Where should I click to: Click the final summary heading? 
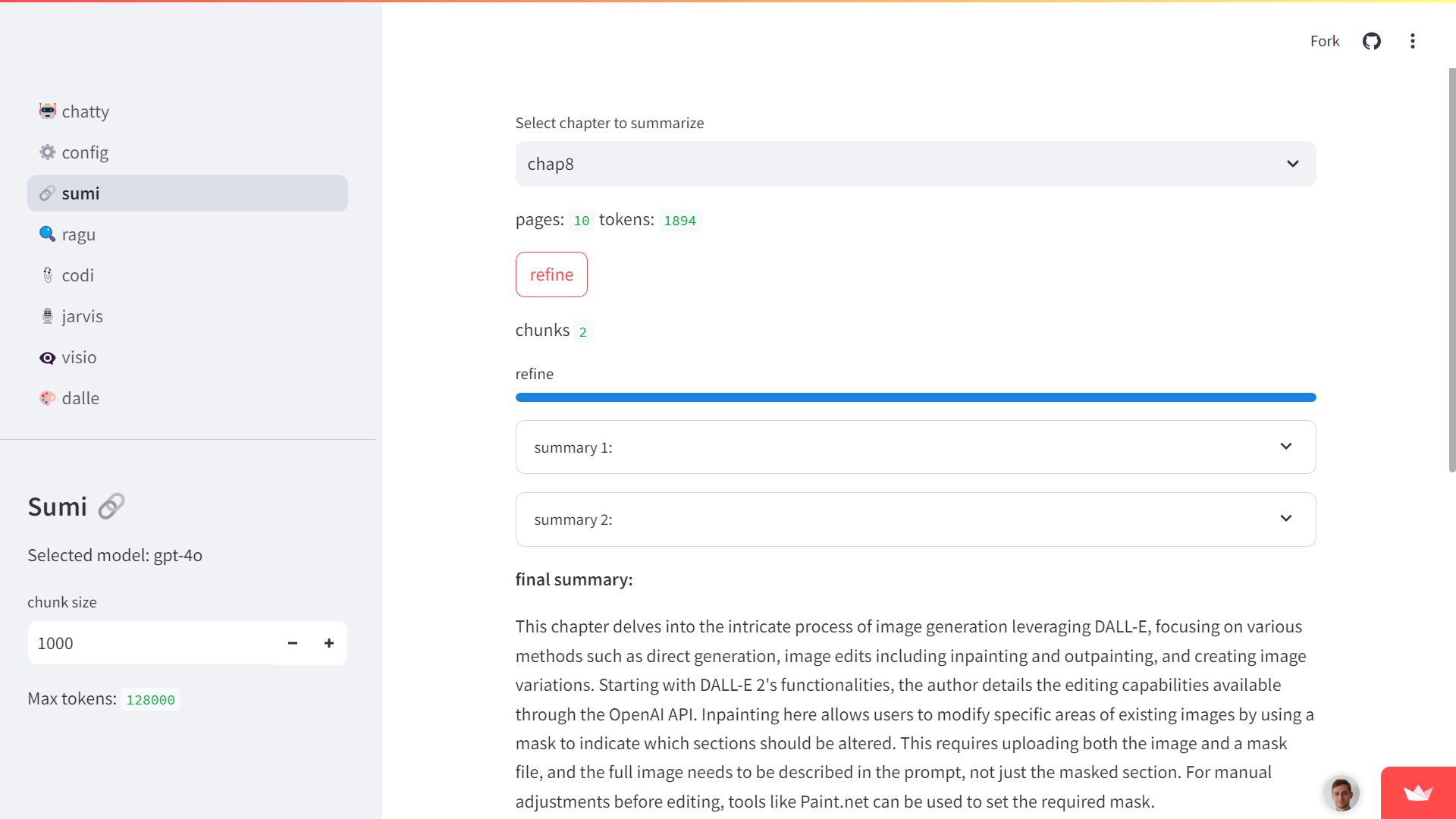click(574, 580)
